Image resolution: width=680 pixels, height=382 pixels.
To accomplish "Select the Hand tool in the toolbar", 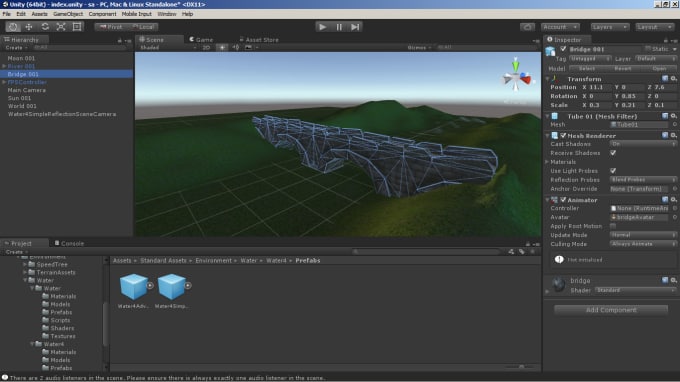I will click(x=13, y=27).
